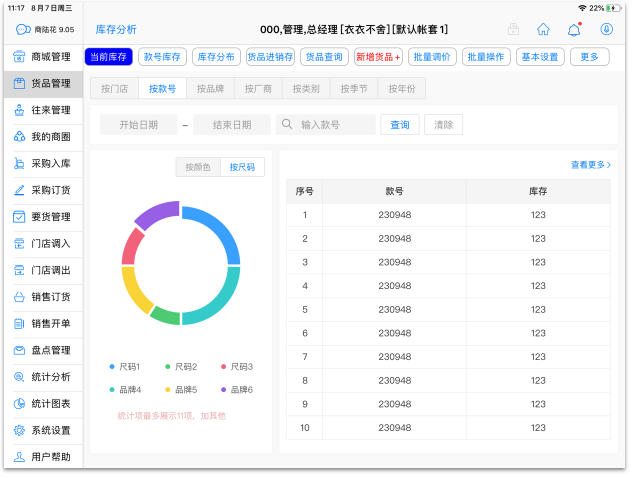Filter inventory 按季节
The width and height of the screenshot is (633, 478).
[354, 89]
